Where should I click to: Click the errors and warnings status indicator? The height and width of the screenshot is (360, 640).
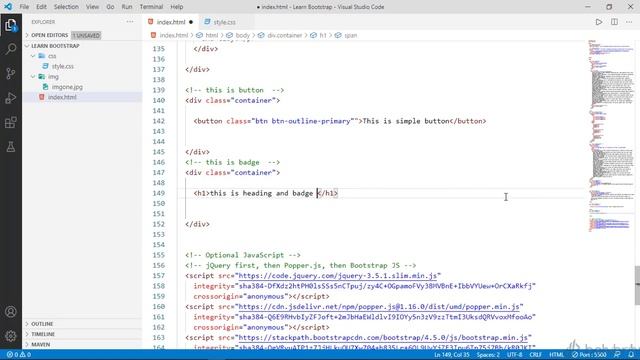pos(19,355)
